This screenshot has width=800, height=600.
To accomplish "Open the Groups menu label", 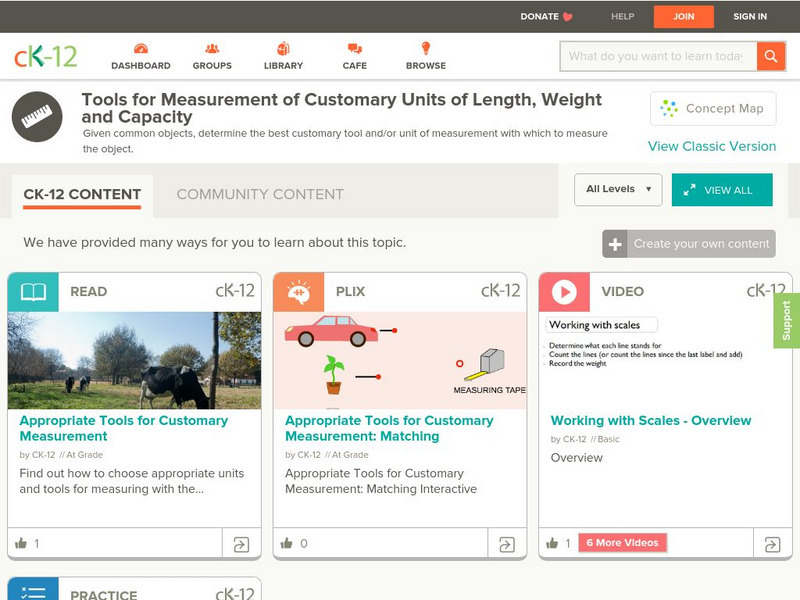I will pyautogui.click(x=212, y=66).
